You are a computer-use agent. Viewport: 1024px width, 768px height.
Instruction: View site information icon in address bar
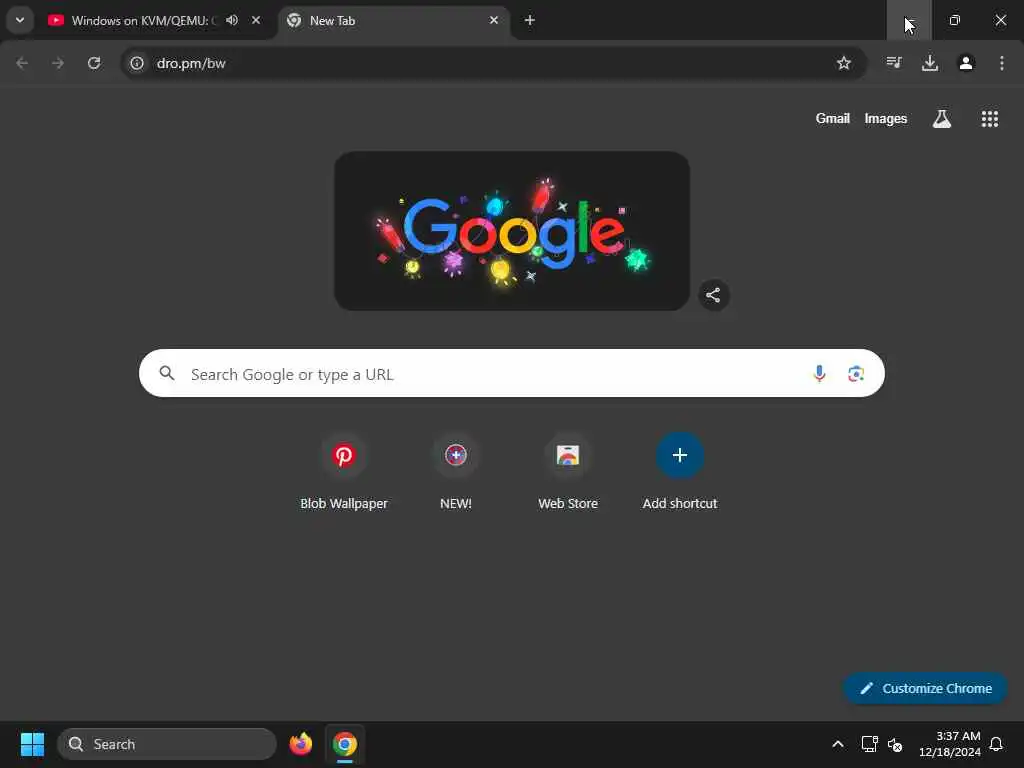point(136,63)
